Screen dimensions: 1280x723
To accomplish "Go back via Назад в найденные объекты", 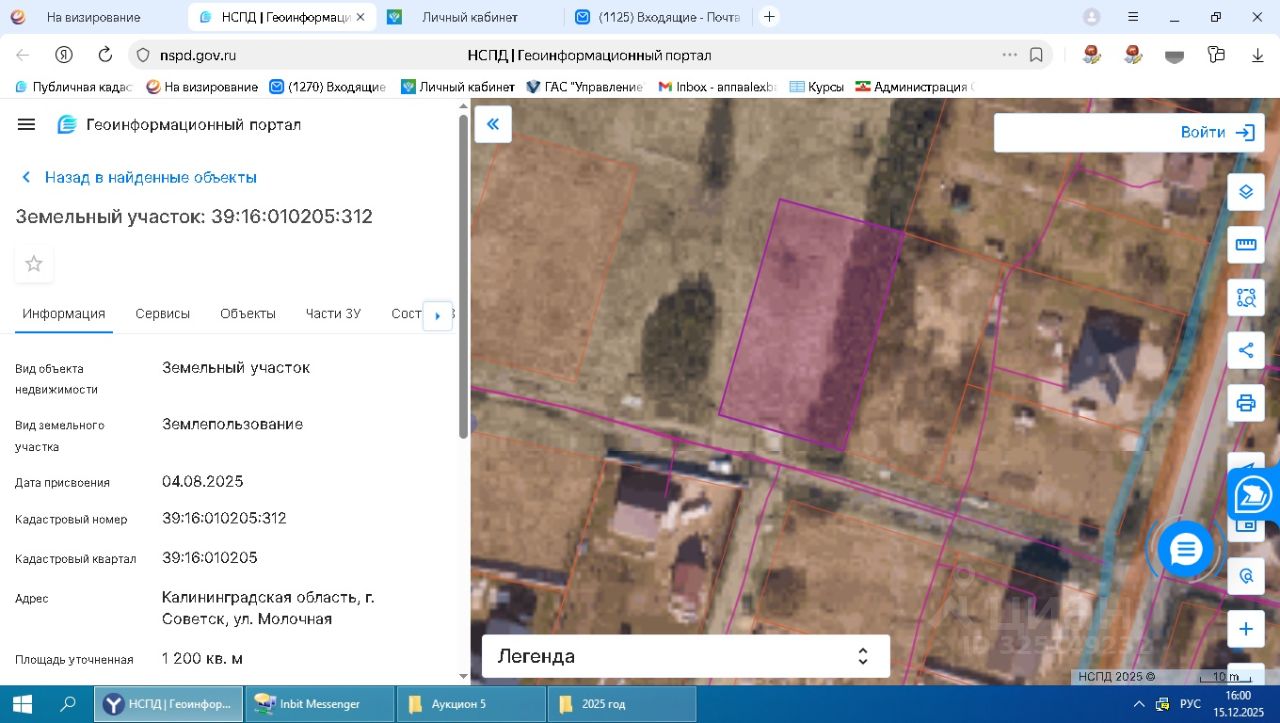I will coord(139,177).
